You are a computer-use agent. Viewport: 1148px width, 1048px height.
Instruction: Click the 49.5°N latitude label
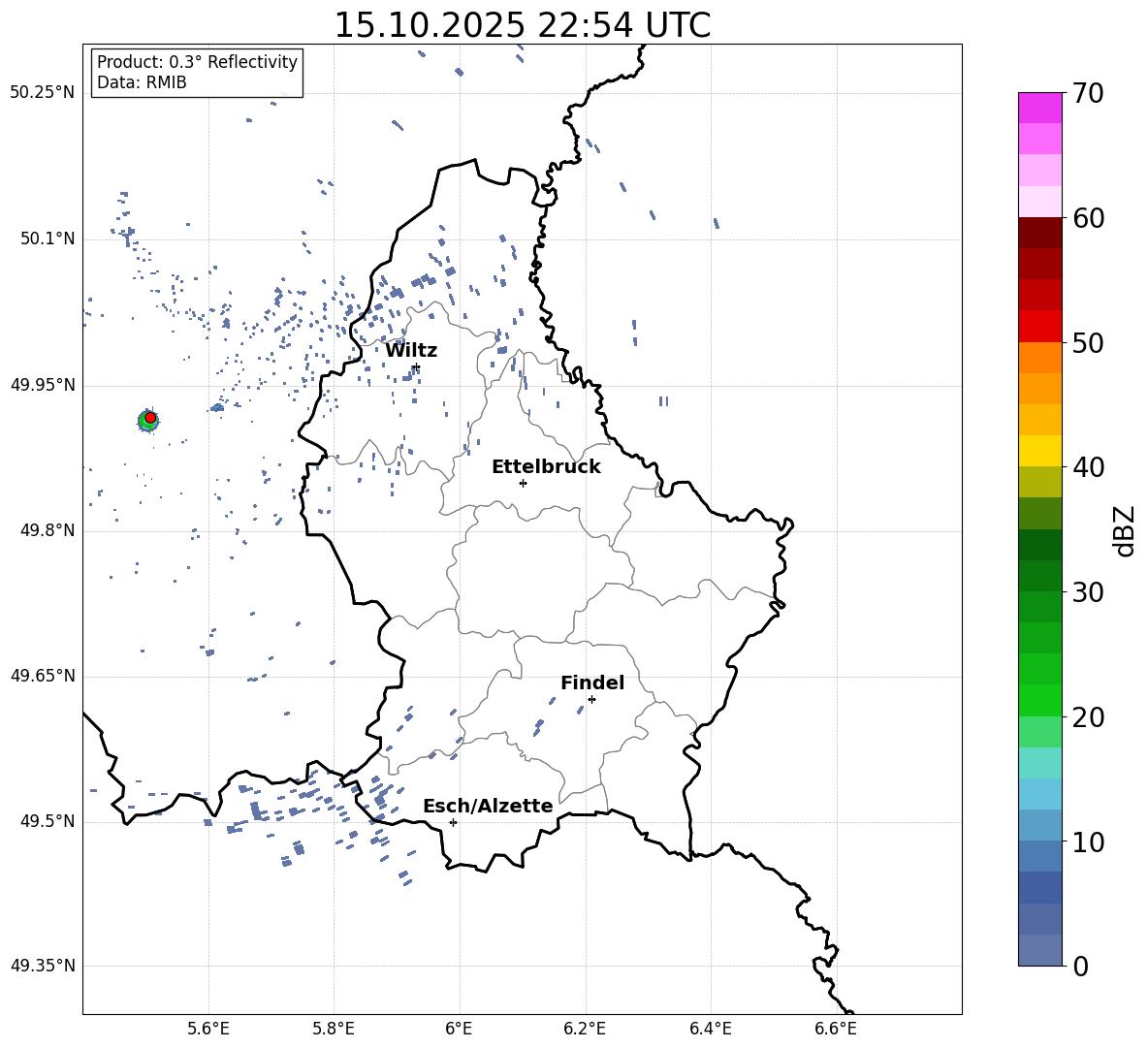coord(47,821)
